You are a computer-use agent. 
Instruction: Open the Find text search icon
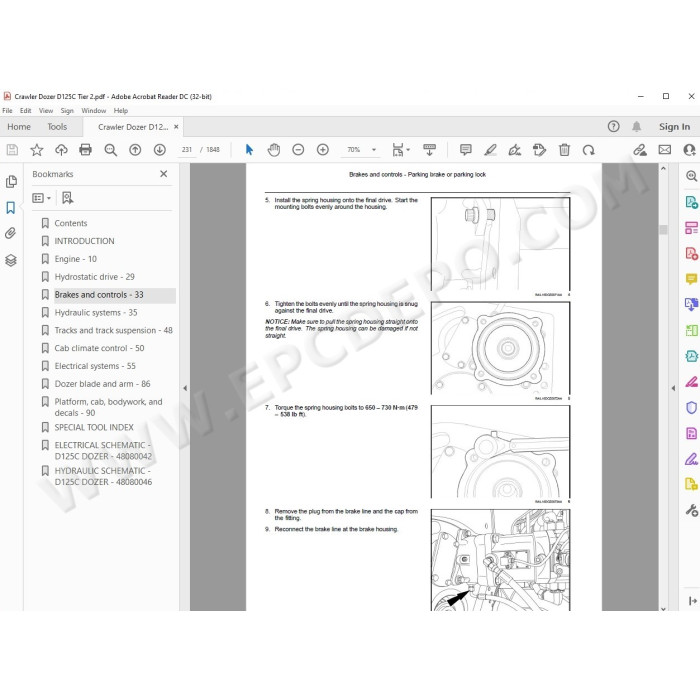110,150
